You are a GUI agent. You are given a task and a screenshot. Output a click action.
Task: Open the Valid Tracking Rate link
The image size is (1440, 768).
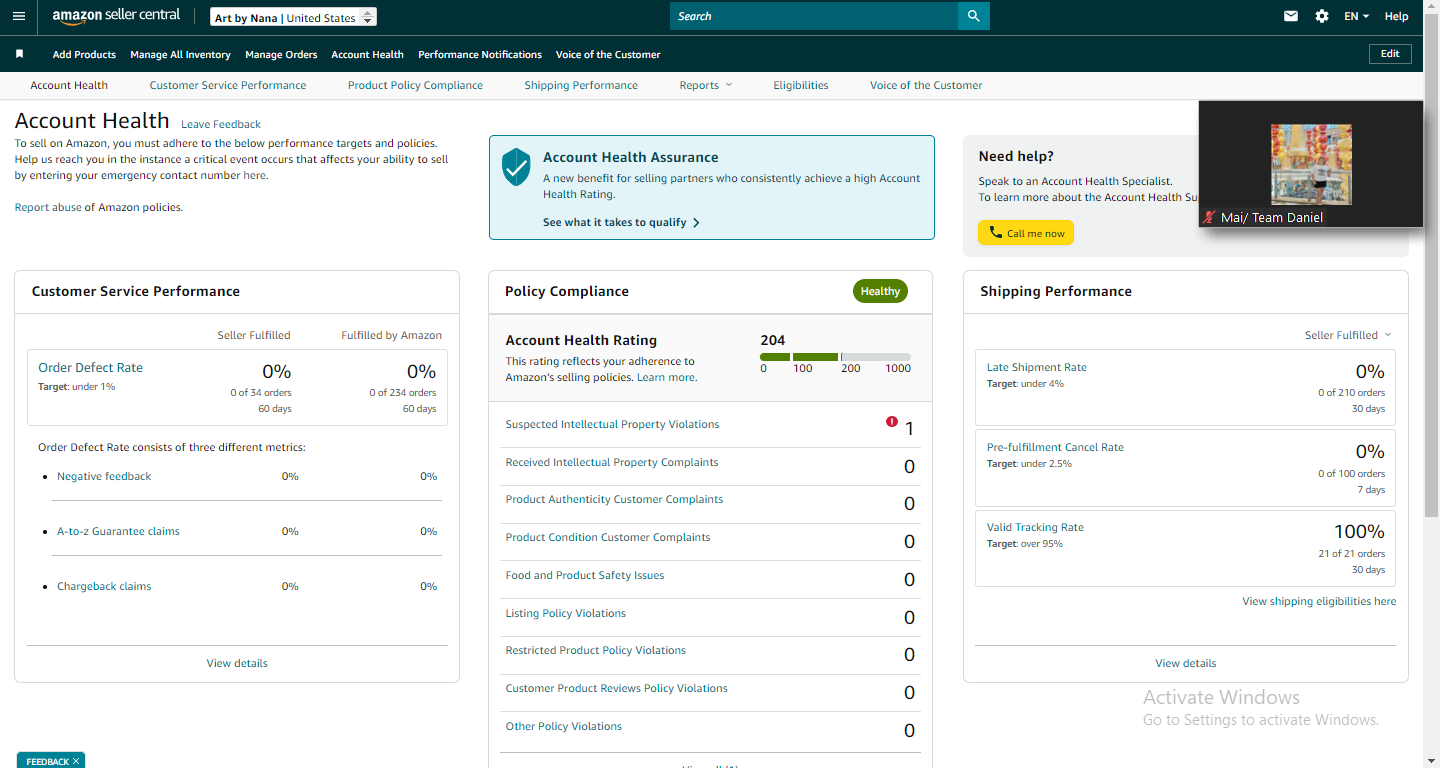[1035, 527]
